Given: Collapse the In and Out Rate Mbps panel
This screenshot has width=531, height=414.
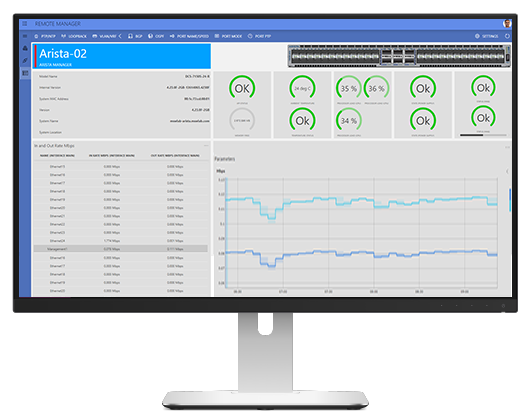Looking at the screenshot, I should pos(206,146).
